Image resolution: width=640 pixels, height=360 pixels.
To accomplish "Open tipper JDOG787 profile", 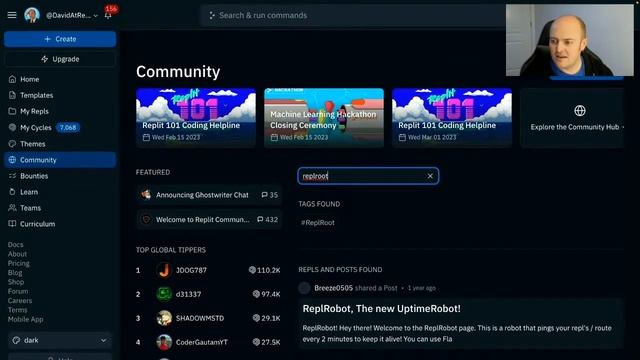I will click(x=191, y=270).
